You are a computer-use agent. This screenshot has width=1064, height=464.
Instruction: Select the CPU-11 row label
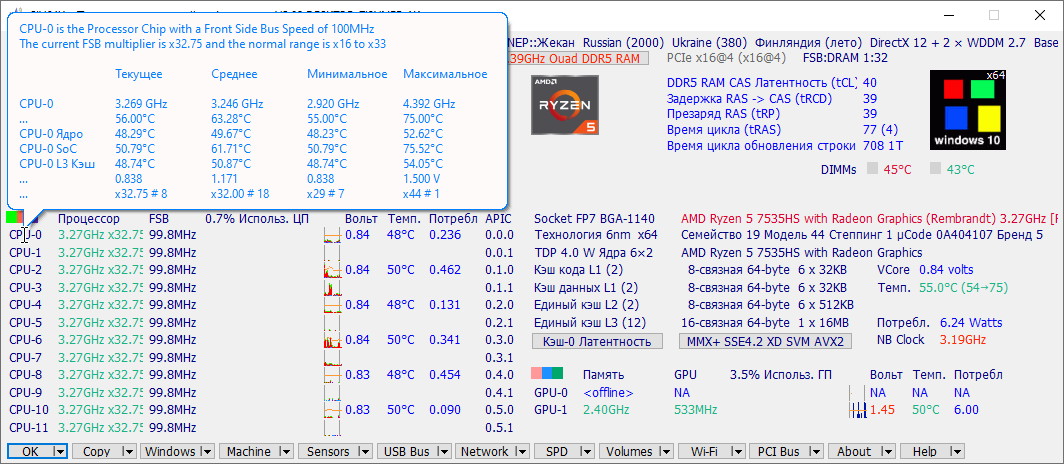pos(28,427)
